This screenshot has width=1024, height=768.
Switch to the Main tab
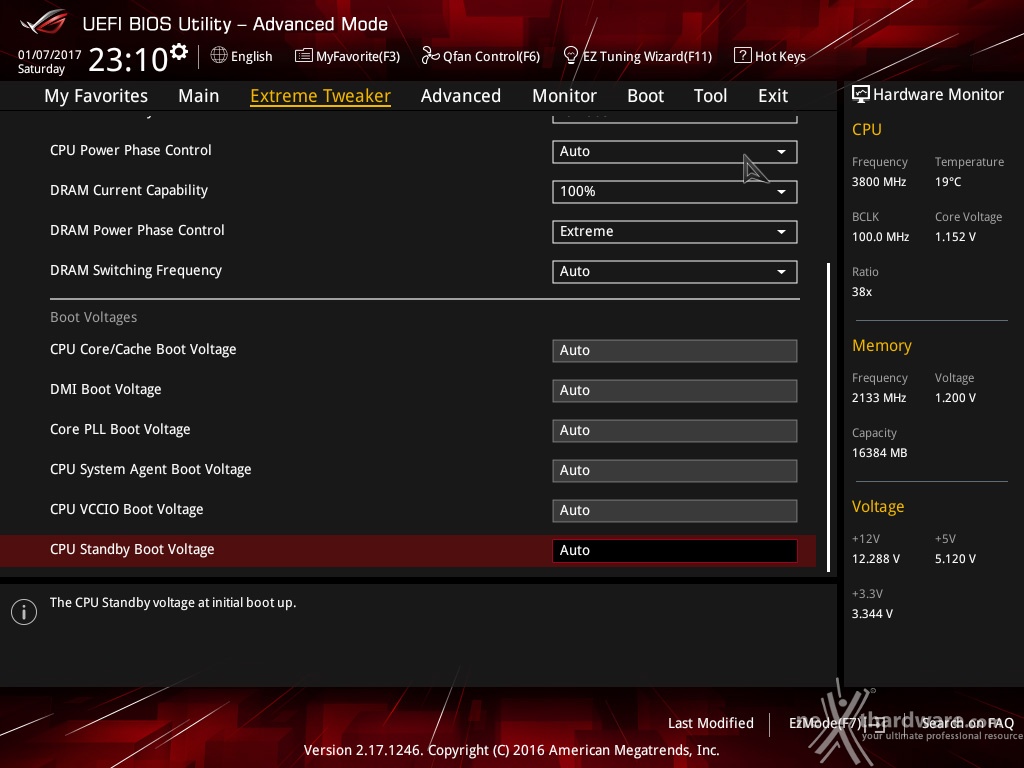pos(199,96)
